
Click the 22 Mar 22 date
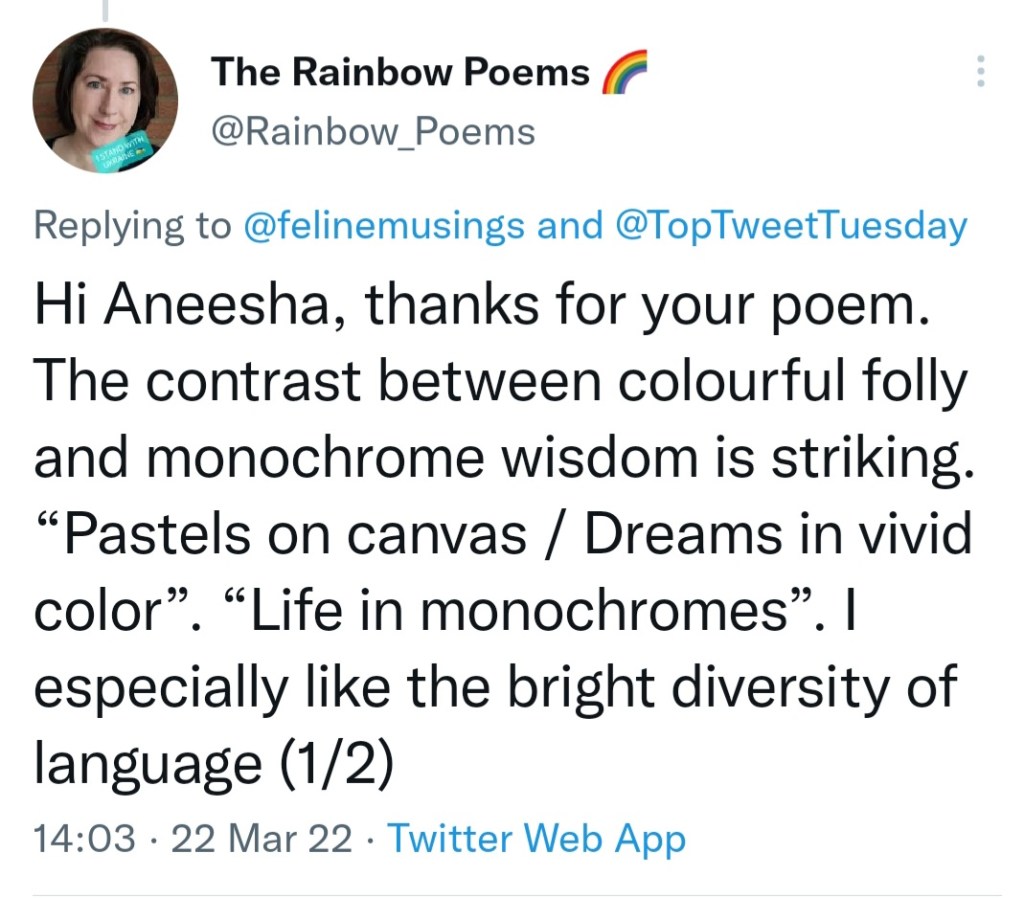[262, 837]
